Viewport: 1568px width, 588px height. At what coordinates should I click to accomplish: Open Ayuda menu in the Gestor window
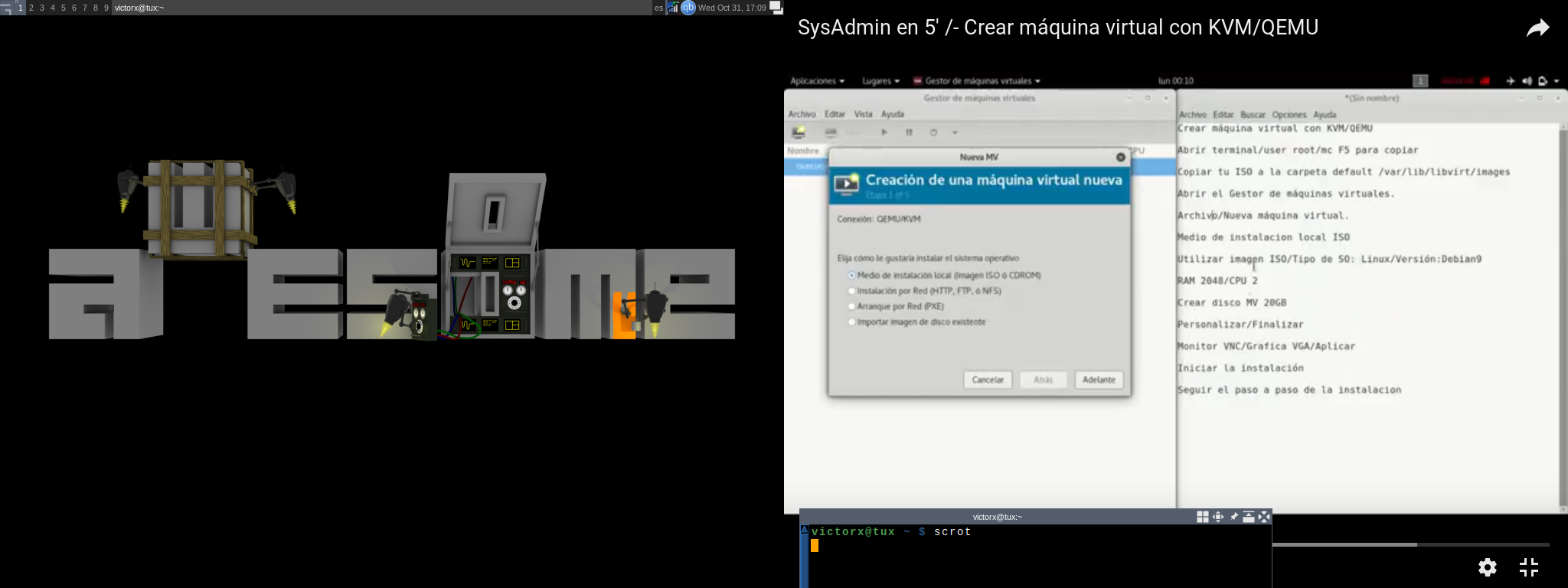(892, 114)
